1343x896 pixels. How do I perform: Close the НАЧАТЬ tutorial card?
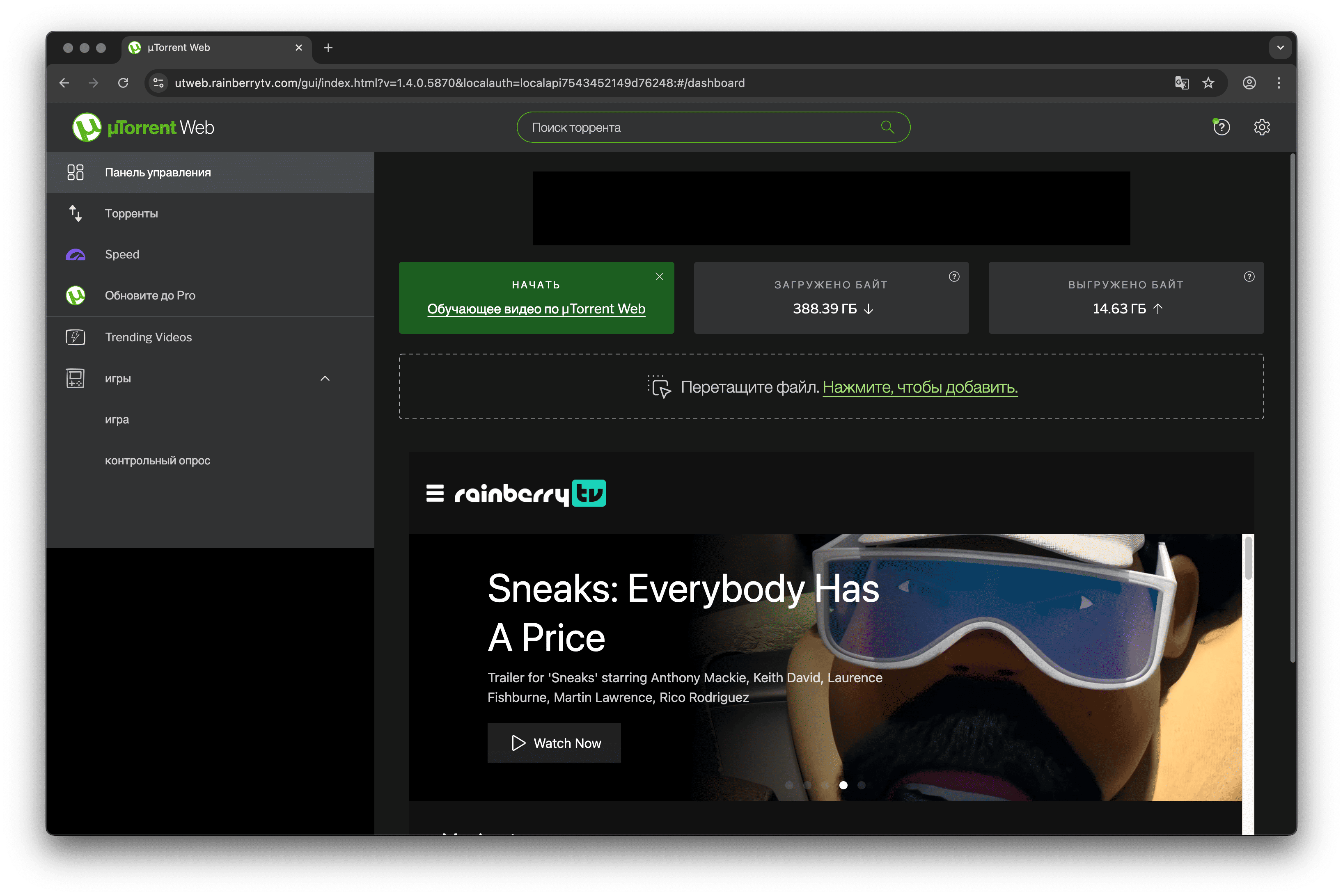click(659, 277)
